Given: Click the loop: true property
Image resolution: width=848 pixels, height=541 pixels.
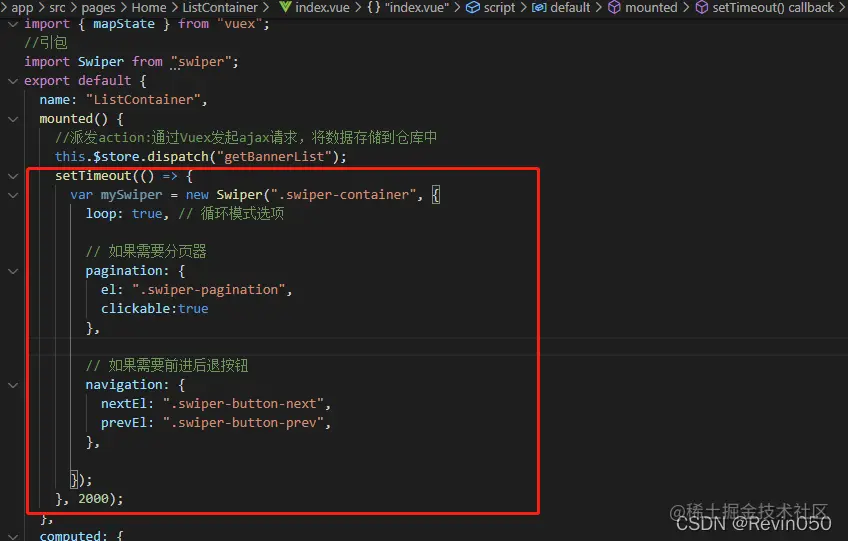Looking at the screenshot, I should coord(124,214).
